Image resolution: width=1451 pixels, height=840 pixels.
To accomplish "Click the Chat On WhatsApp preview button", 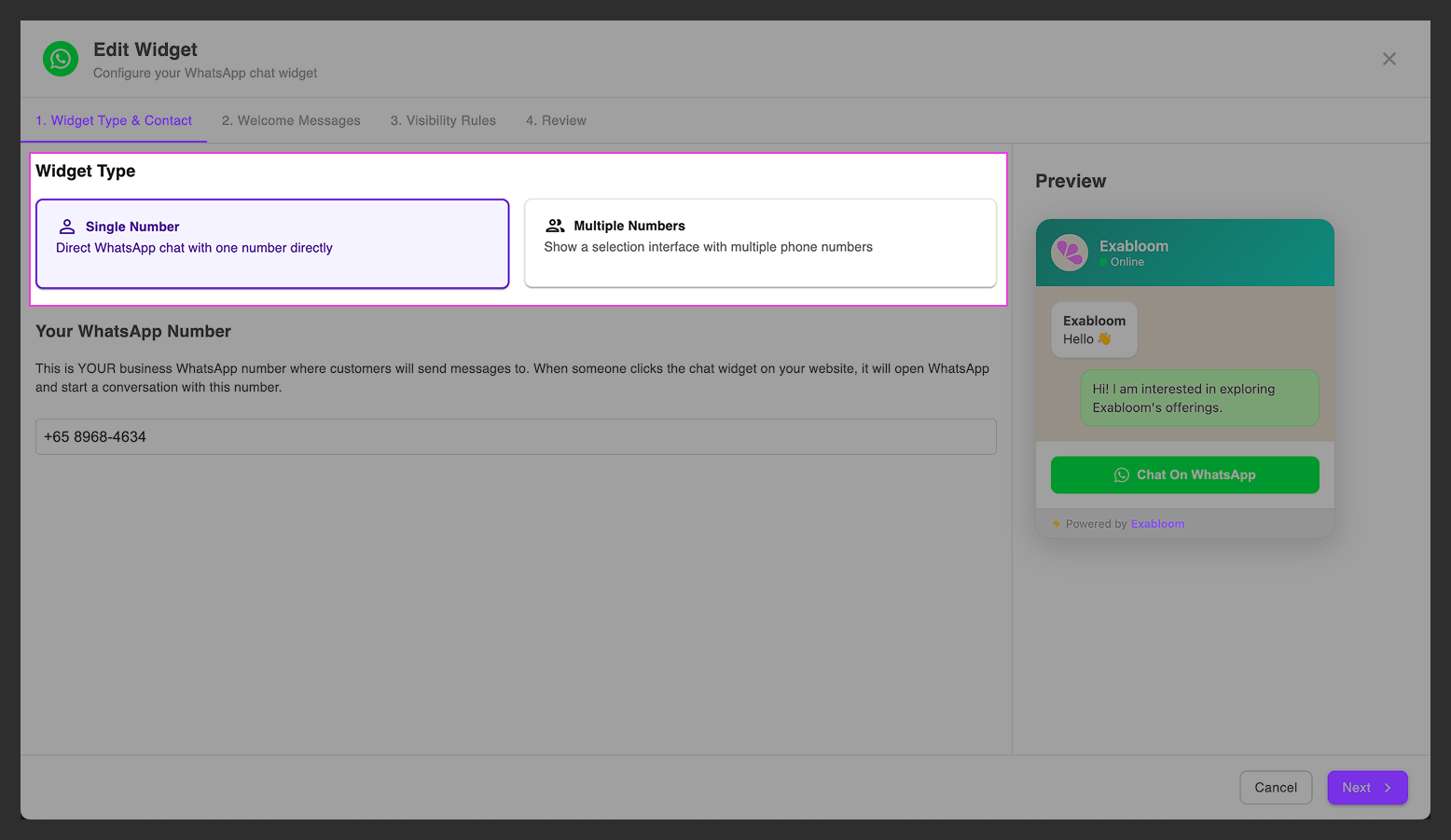I will [x=1184, y=475].
